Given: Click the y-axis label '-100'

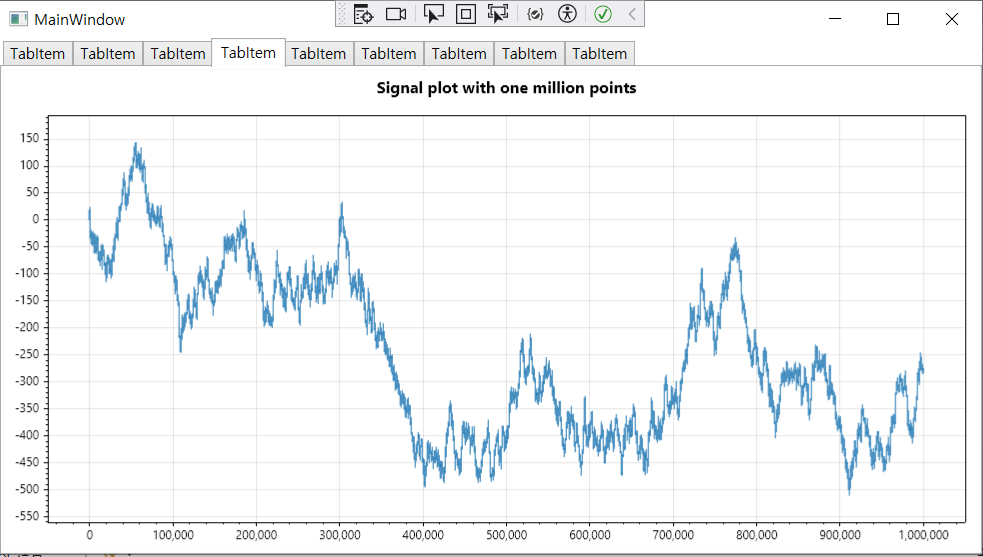Looking at the screenshot, I should tap(28, 273).
